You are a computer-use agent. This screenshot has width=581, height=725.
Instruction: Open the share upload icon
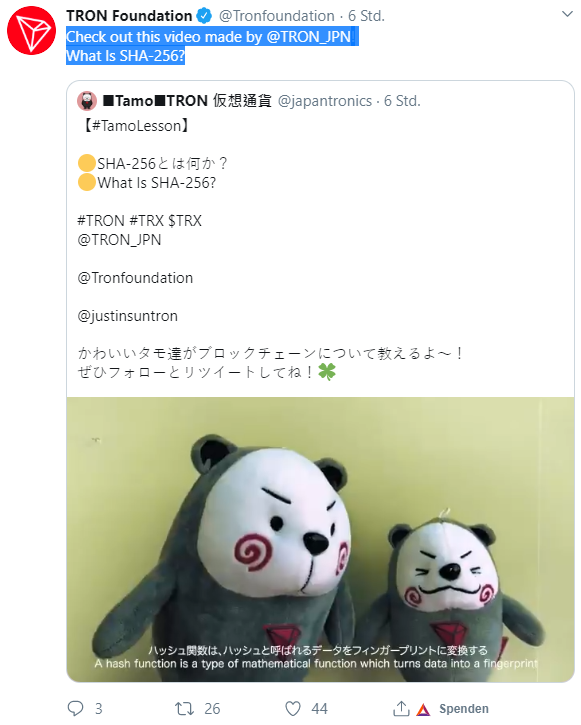point(401,708)
